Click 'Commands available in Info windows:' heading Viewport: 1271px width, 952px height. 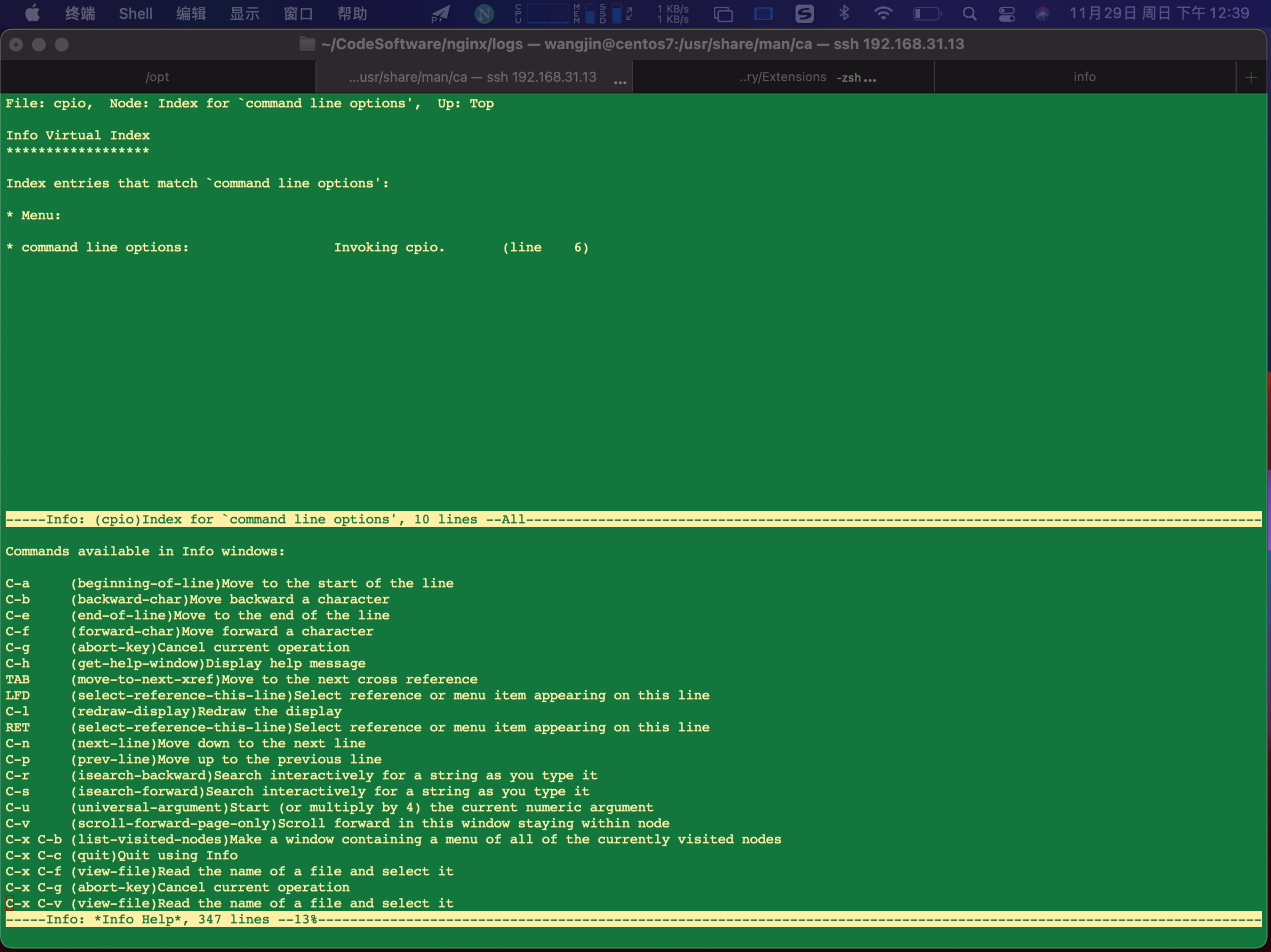coord(145,551)
